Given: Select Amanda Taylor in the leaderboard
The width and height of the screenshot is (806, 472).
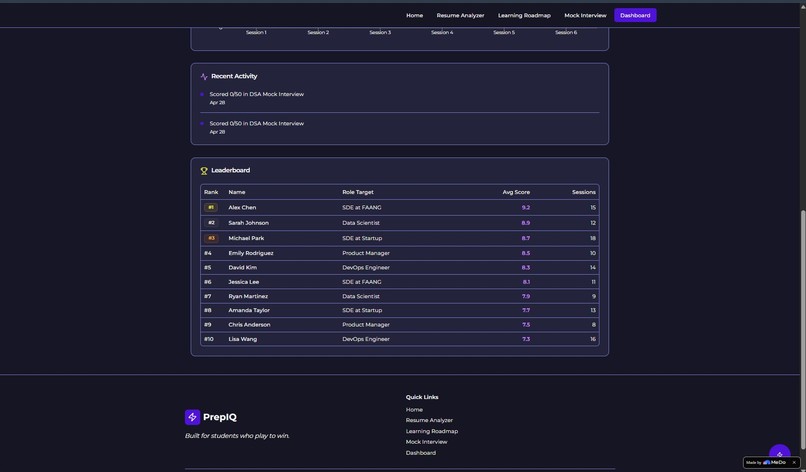Looking at the screenshot, I should pyautogui.click(x=249, y=311).
